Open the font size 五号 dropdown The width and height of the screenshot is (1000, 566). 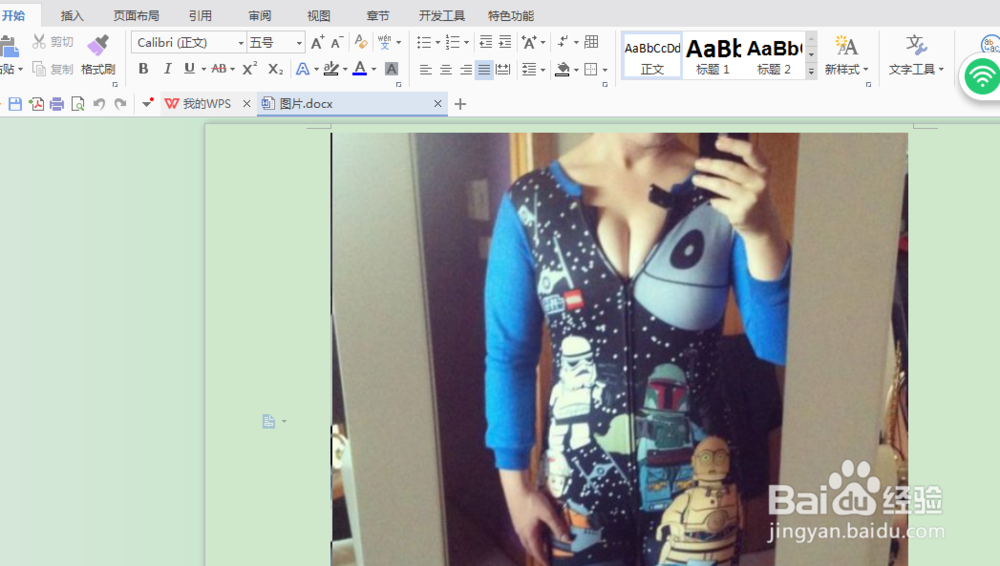[298, 43]
